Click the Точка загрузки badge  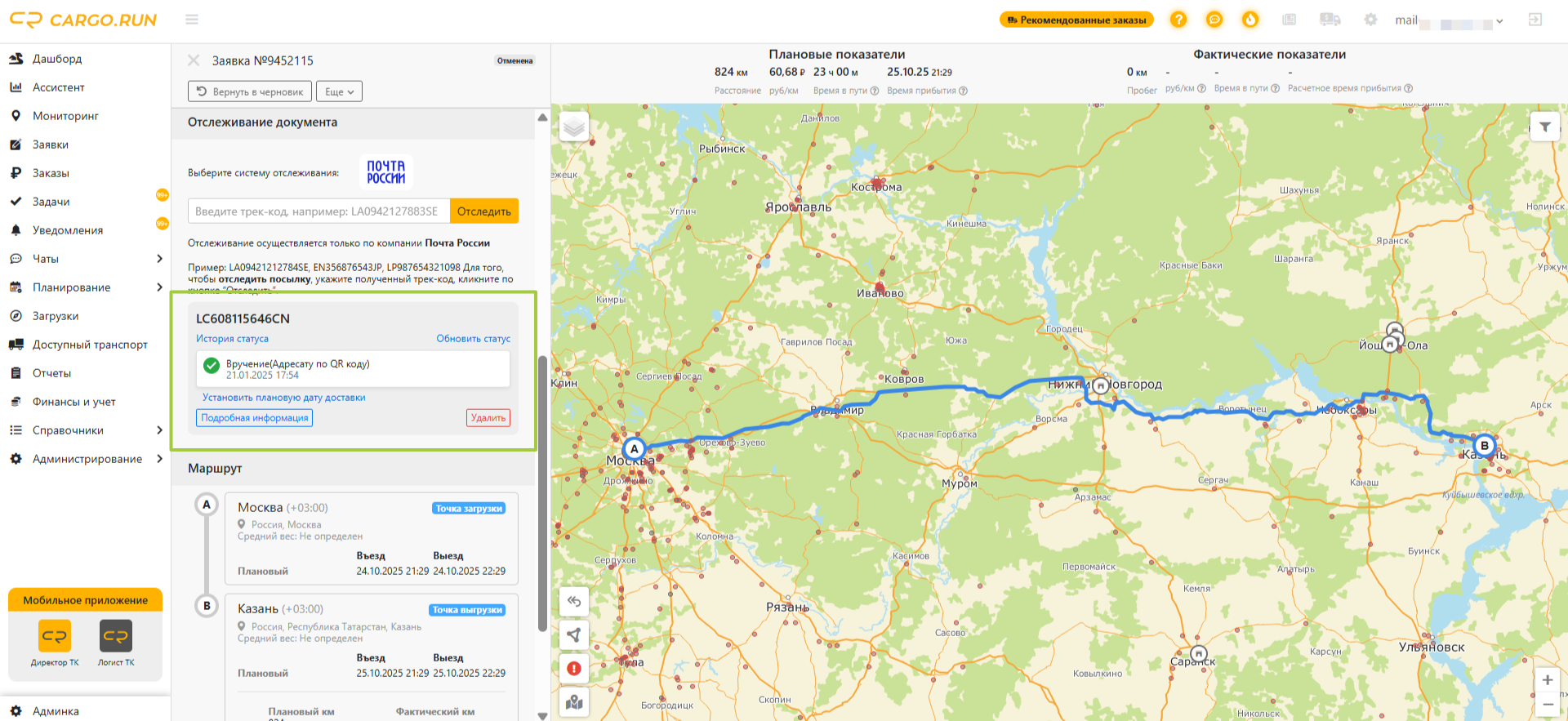469,508
